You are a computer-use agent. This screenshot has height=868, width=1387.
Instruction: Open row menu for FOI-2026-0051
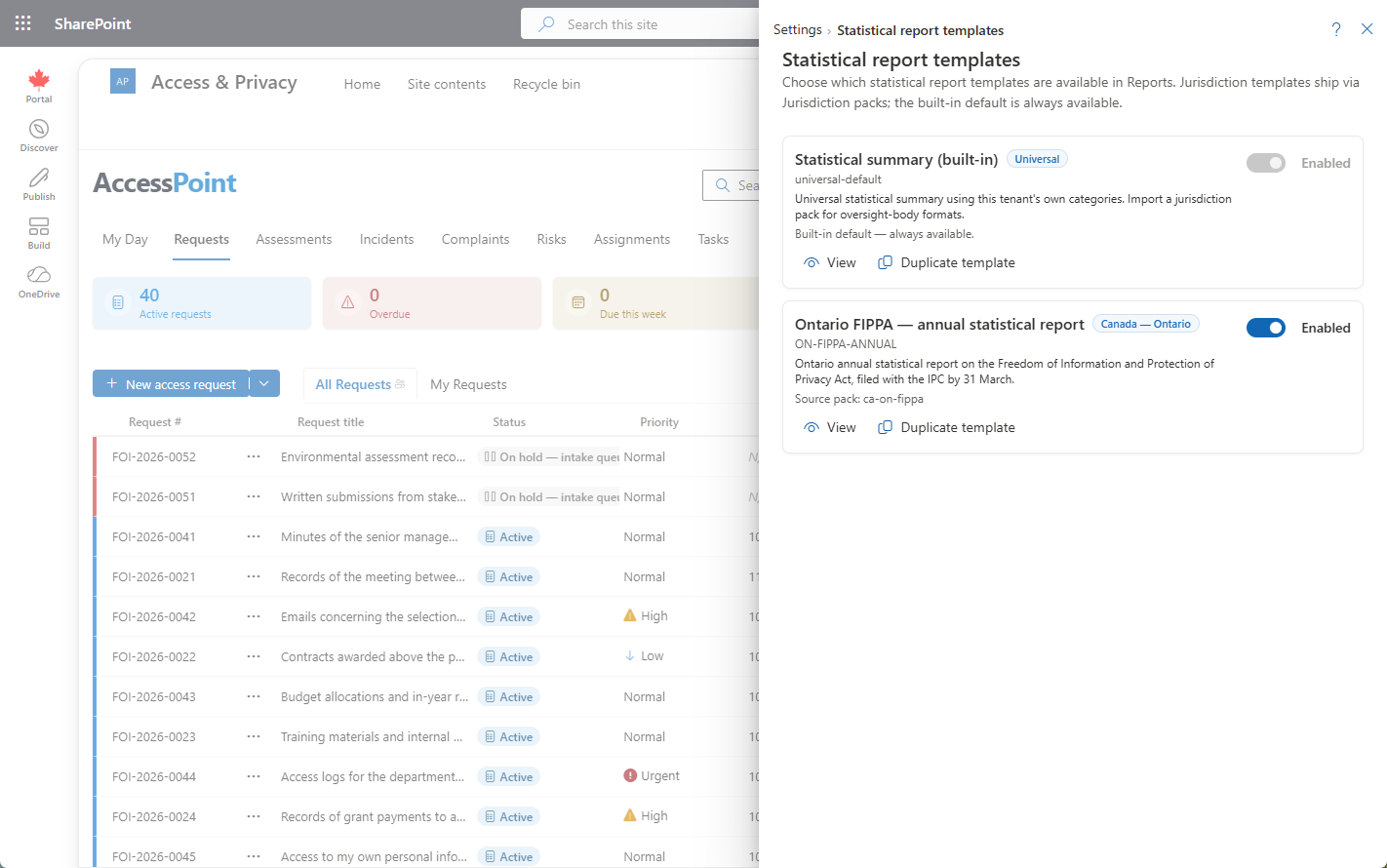254,496
